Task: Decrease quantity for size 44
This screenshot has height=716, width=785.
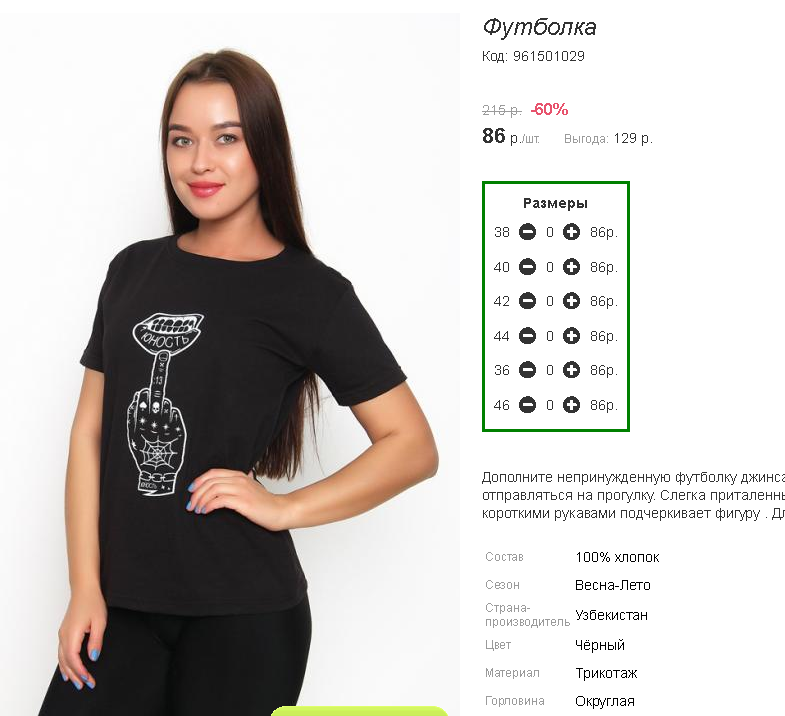Action: coord(527,335)
